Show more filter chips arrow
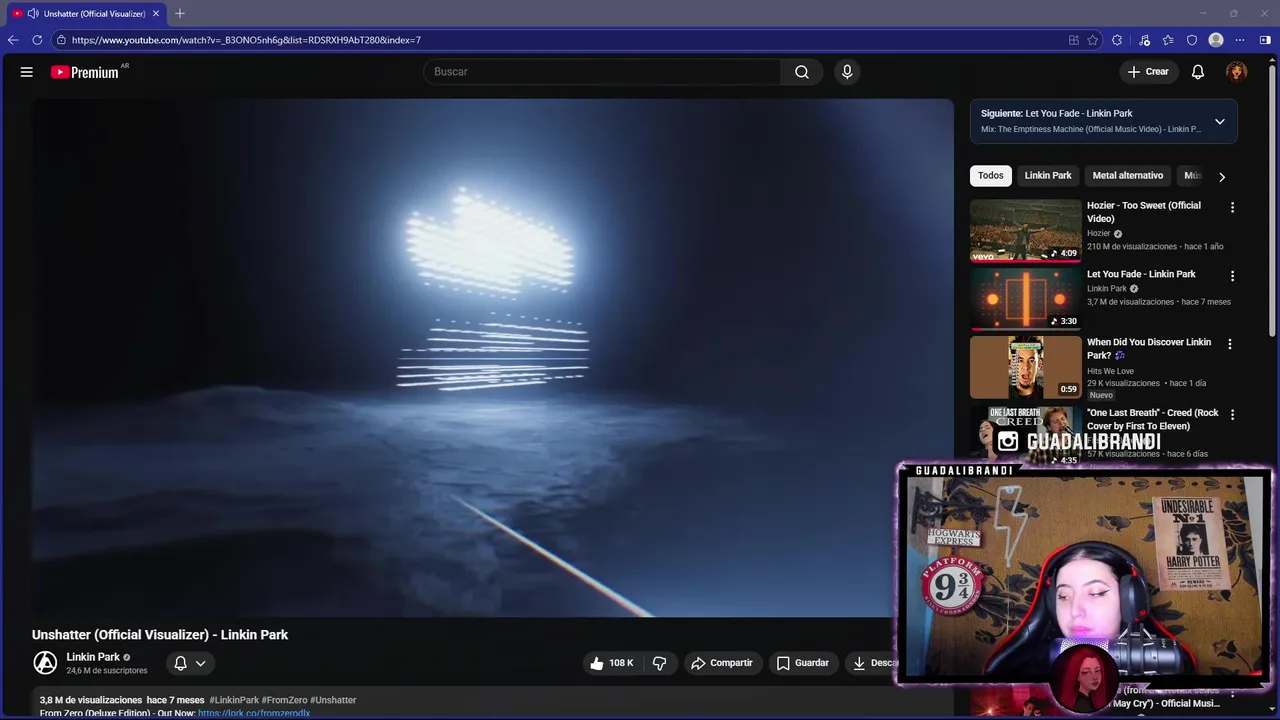This screenshot has width=1280, height=720. click(1221, 177)
